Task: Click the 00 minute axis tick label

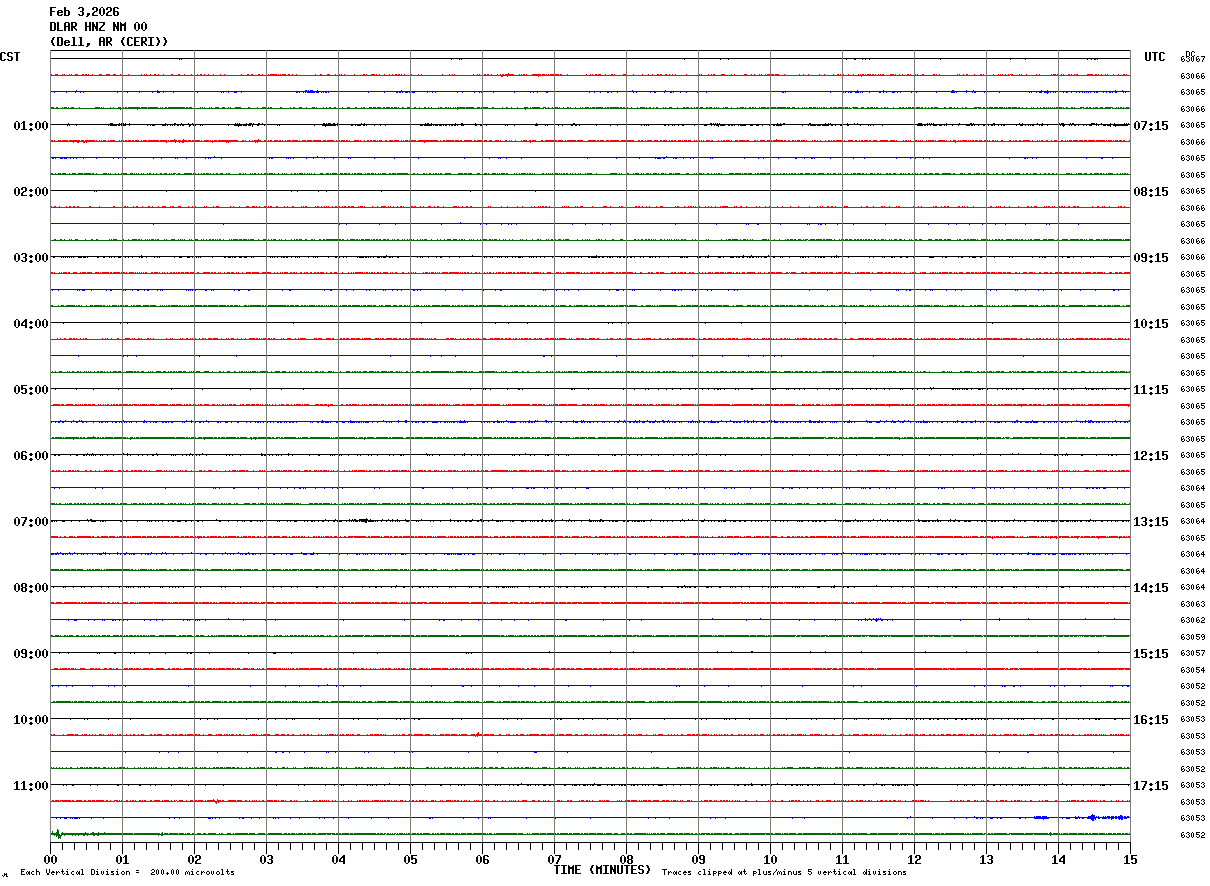Action: pos(51,859)
